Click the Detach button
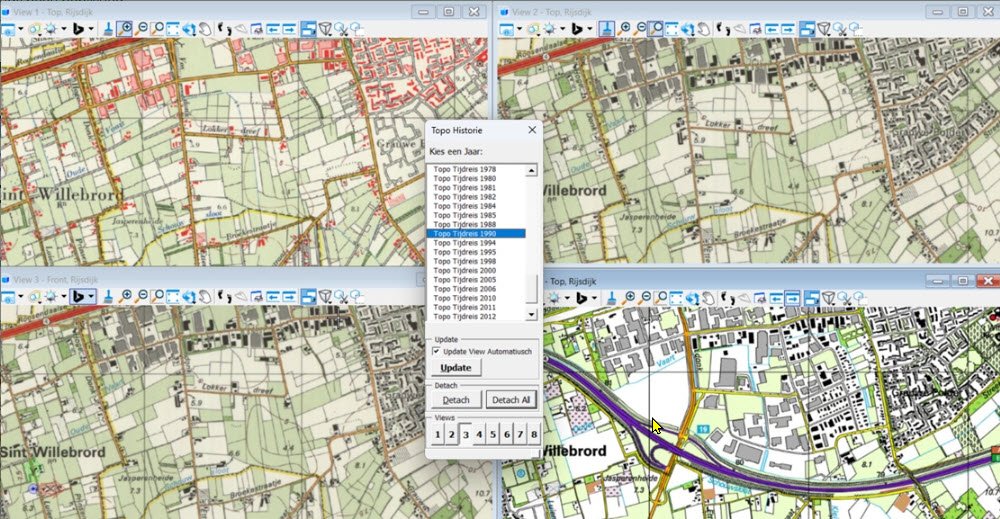Viewport: 1000px width, 519px height. [x=455, y=400]
